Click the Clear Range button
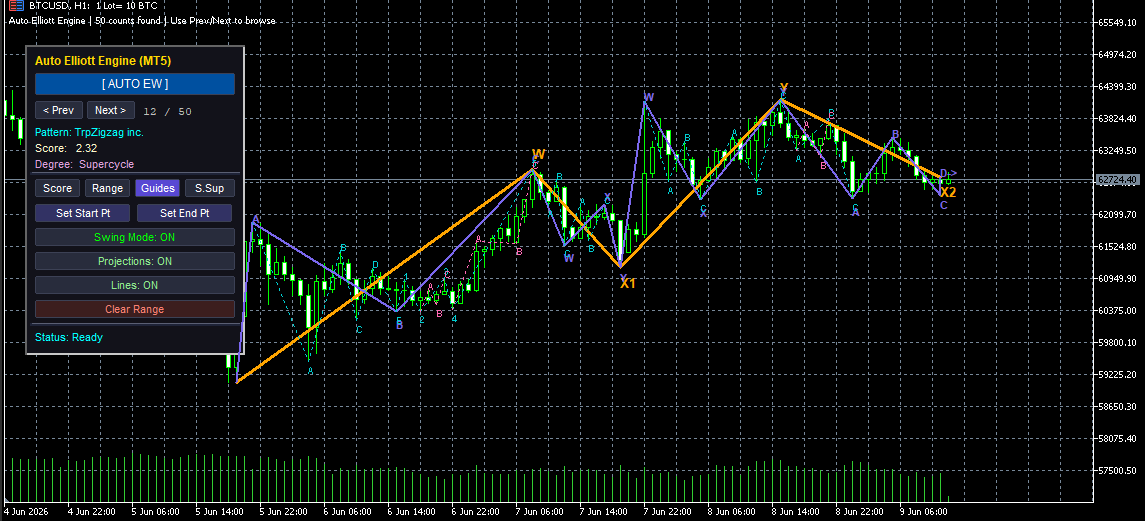Image resolution: width=1145 pixels, height=521 pixels. coord(135,309)
